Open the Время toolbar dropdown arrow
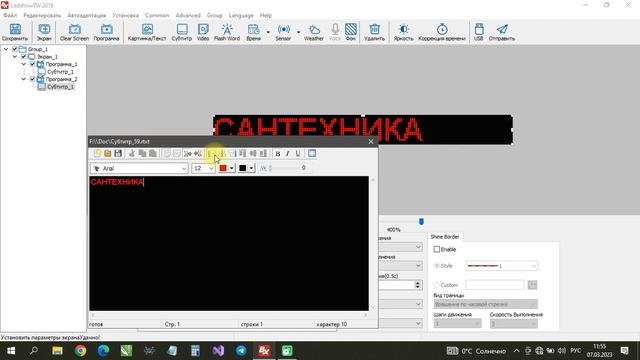 click(268, 32)
